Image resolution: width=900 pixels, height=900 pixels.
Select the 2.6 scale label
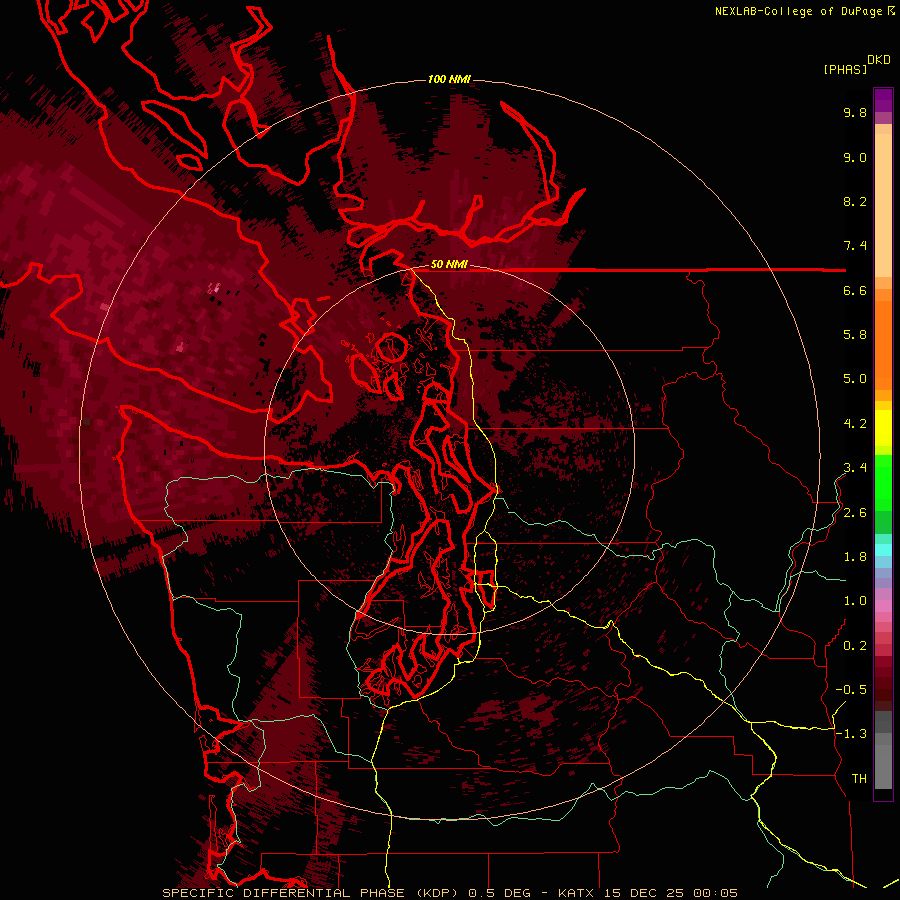pos(855,513)
